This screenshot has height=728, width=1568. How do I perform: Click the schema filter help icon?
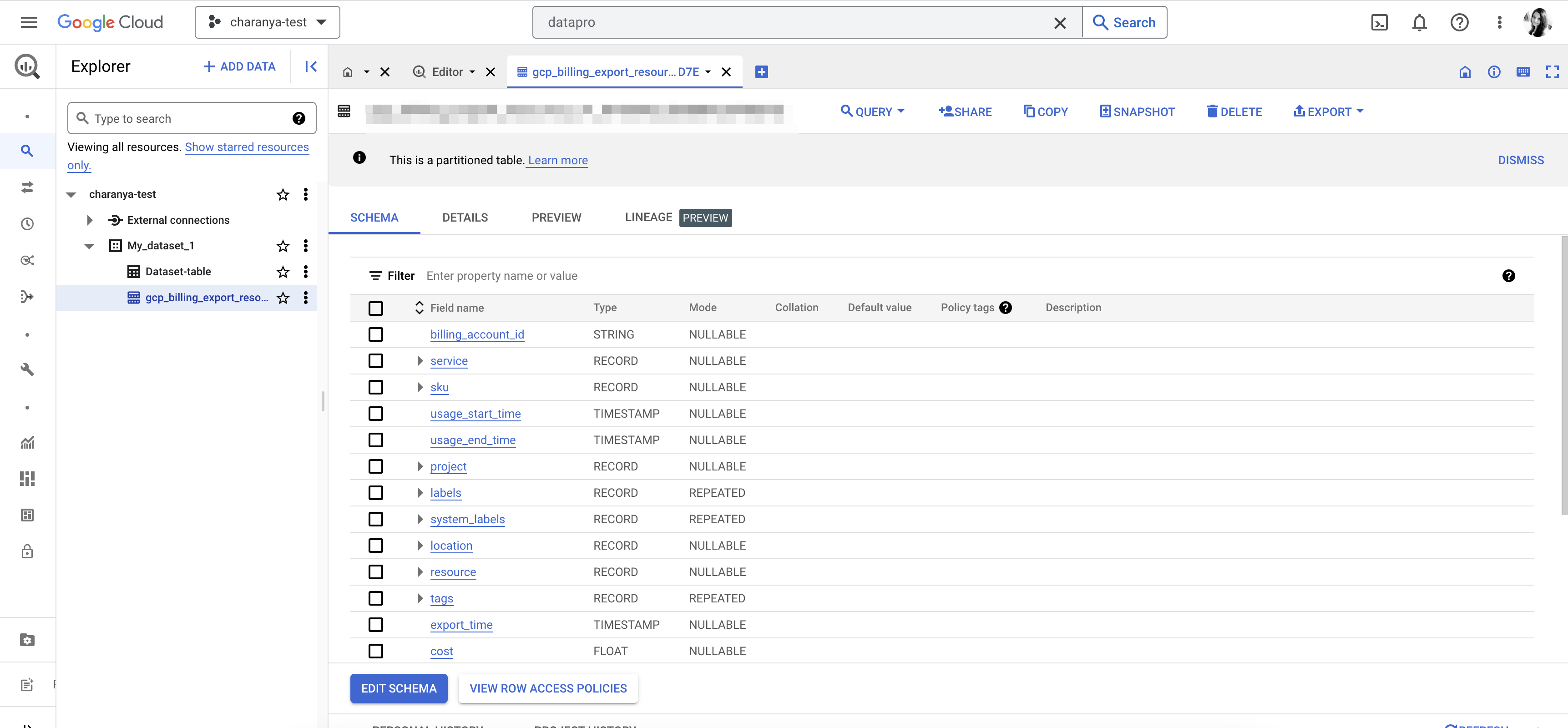[x=1508, y=276]
